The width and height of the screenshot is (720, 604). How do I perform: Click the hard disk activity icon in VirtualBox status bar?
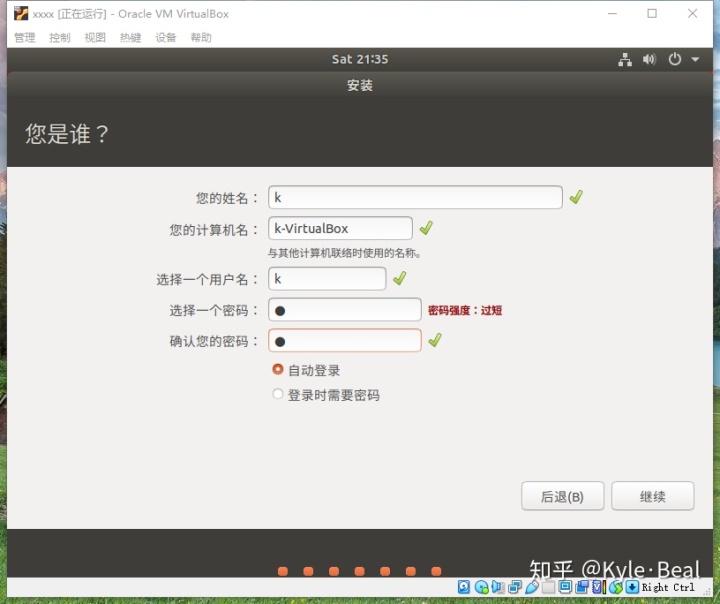point(464,587)
